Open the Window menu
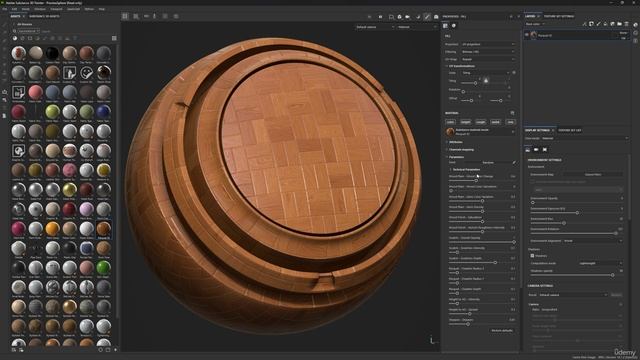 click(40, 9)
